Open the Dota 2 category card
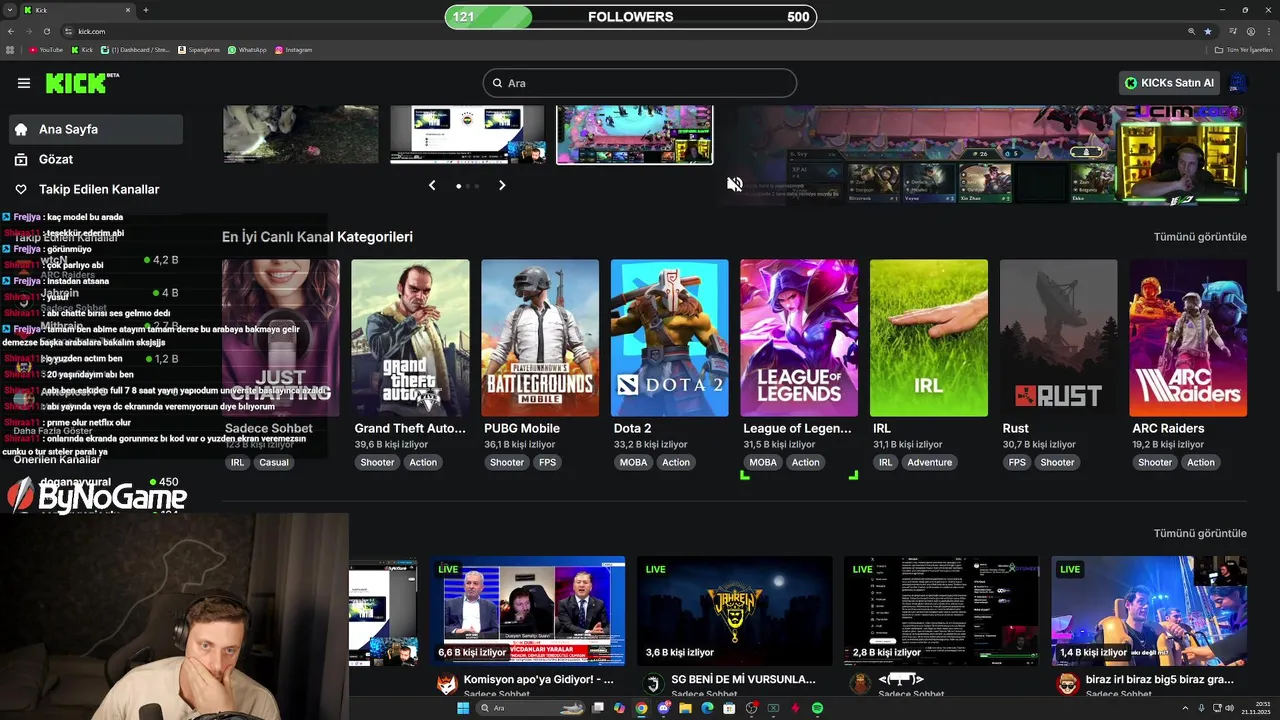Screen dimensions: 1280x720 pos(670,338)
